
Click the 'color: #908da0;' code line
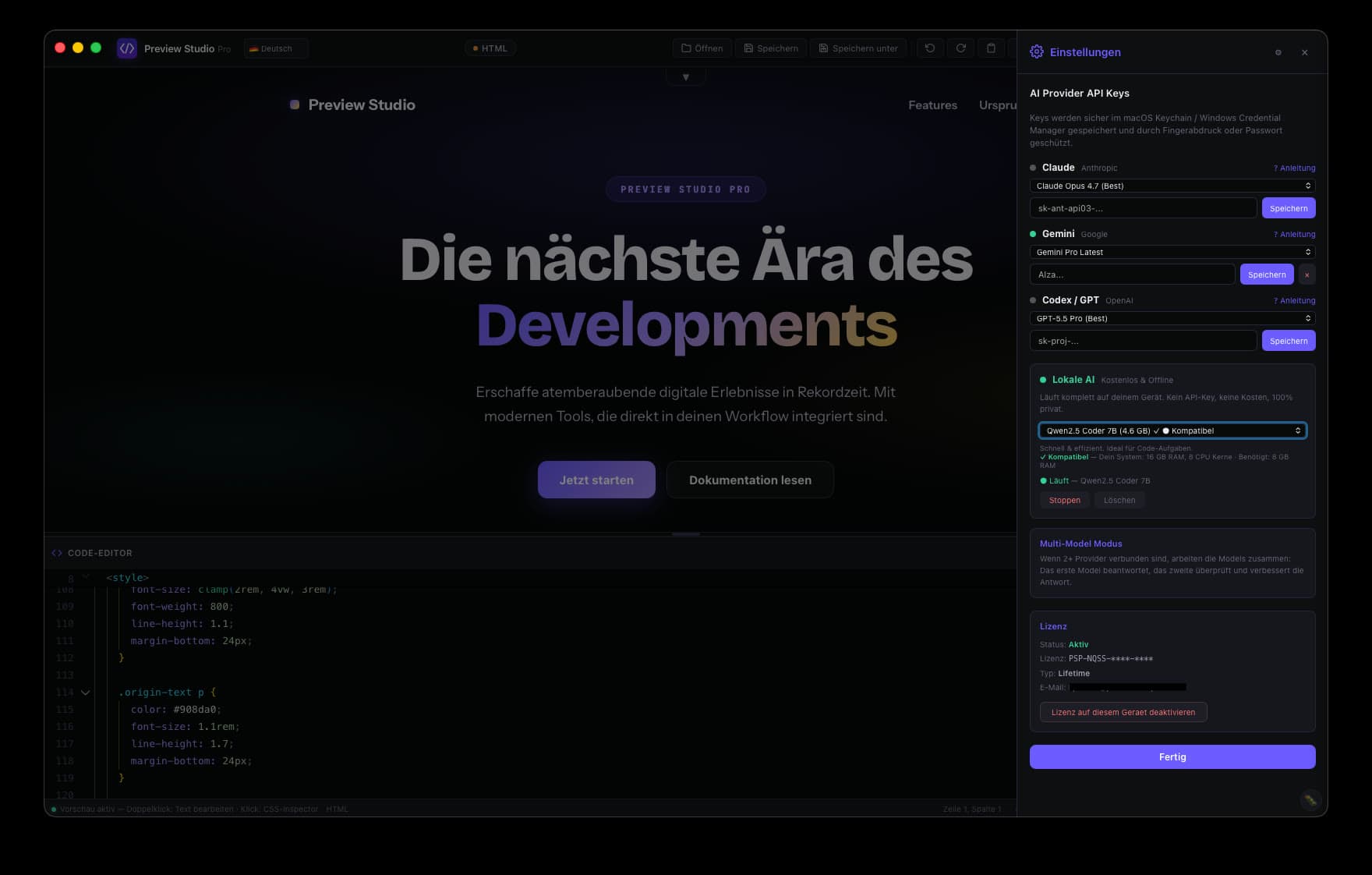(x=176, y=710)
